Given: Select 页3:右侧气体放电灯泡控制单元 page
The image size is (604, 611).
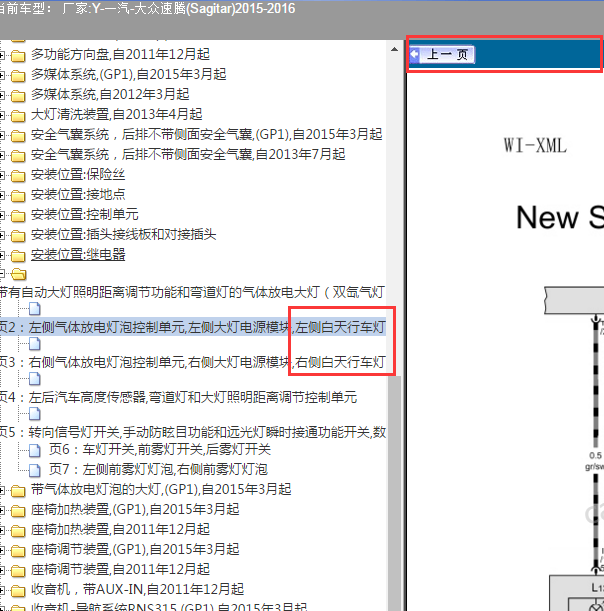Looking at the screenshot, I should [x=193, y=362].
